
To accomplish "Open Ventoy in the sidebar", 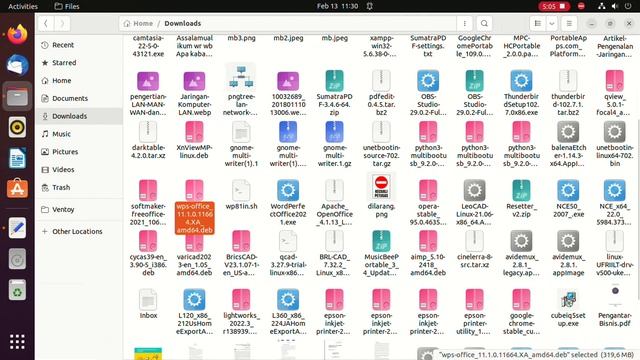I will tap(79, 209).
